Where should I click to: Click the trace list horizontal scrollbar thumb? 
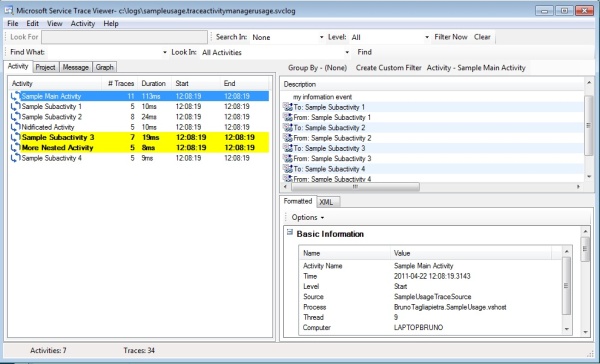pyautogui.click(x=355, y=187)
